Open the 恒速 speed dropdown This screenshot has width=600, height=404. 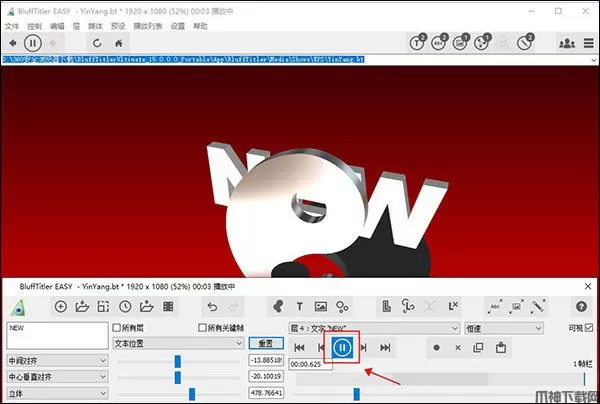coord(503,328)
